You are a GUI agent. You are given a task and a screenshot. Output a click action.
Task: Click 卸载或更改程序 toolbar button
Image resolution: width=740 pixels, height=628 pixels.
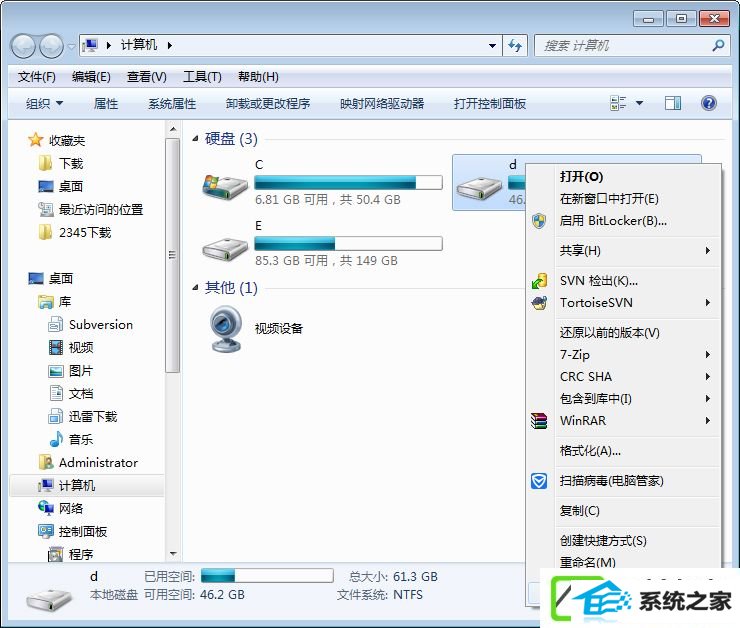pyautogui.click(x=268, y=103)
